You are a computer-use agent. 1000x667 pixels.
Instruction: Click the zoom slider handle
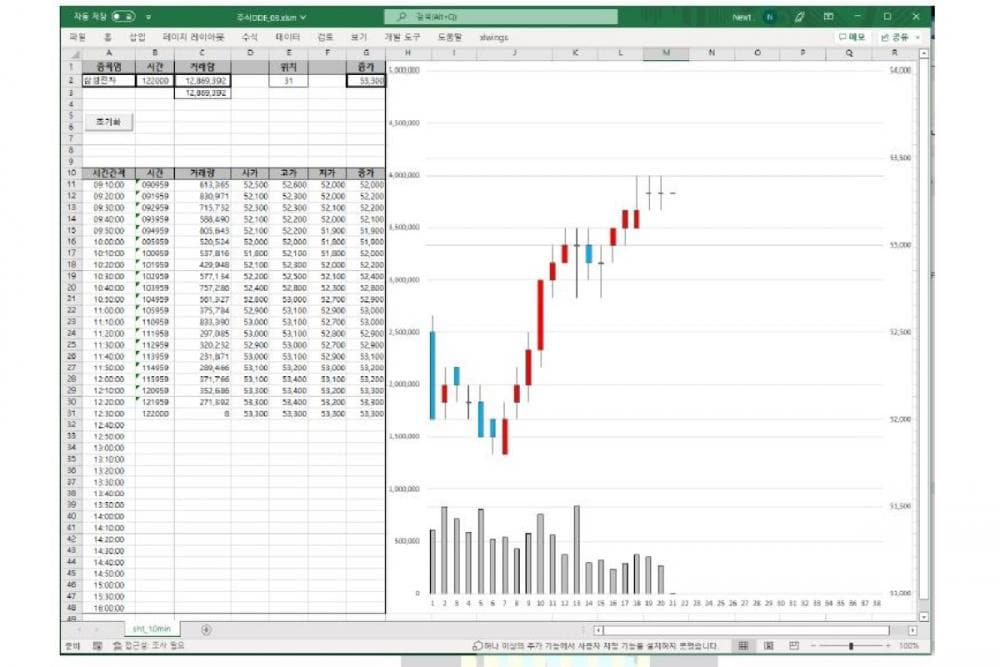tap(851, 646)
